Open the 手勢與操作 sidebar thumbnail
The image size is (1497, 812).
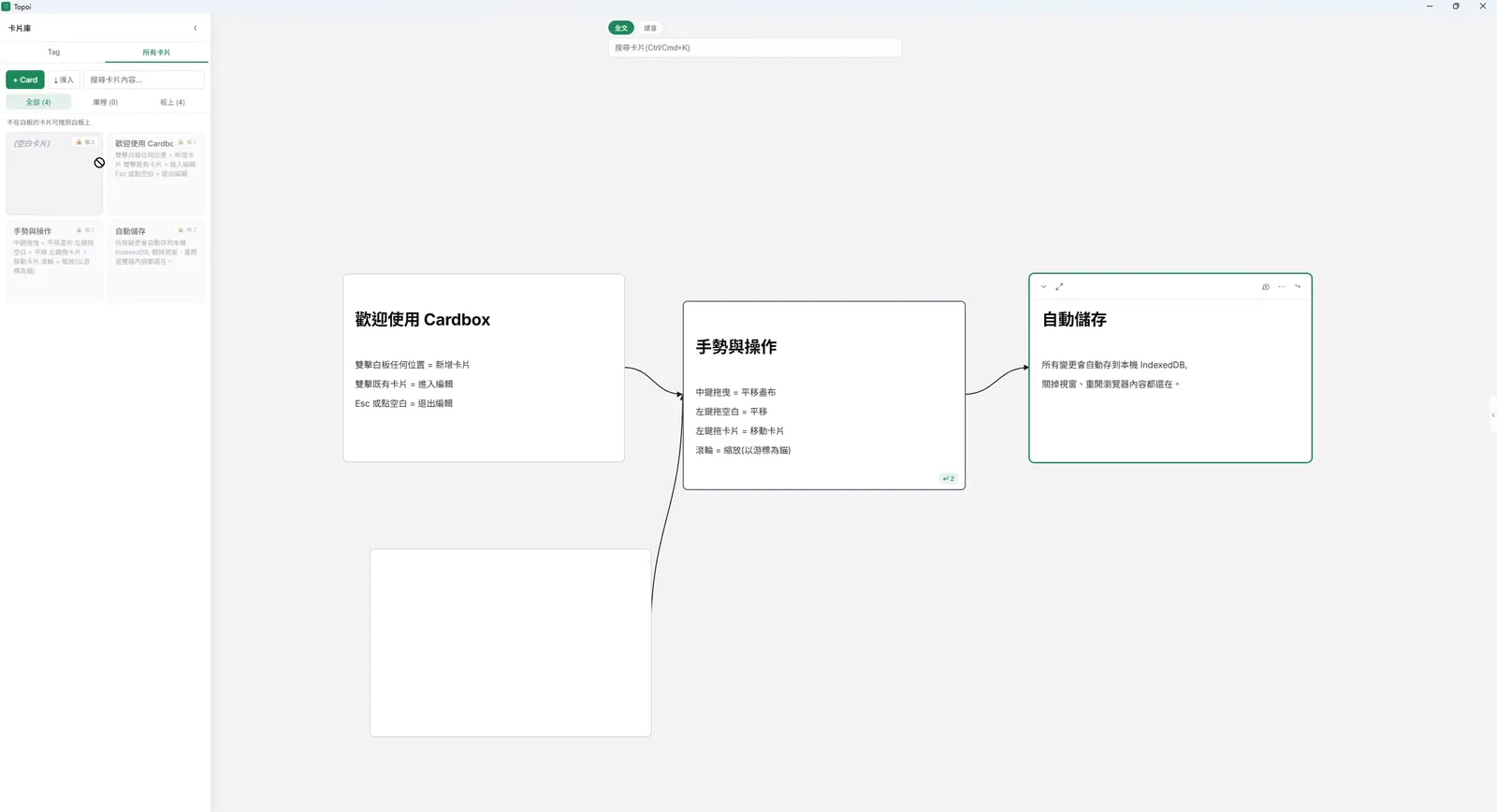click(54, 262)
